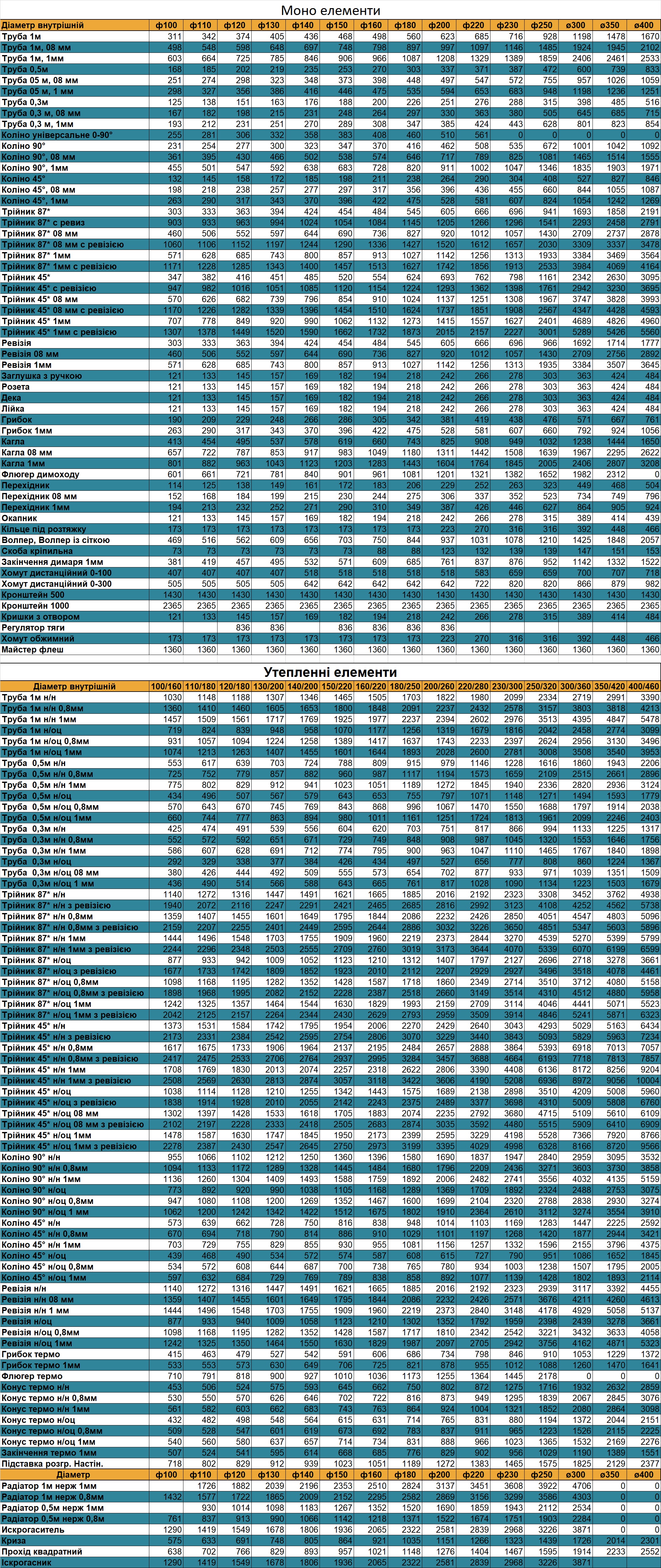Click the "Утепленні елементи" section title
This screenshot has height=1568, width=661.
point(330,672)
